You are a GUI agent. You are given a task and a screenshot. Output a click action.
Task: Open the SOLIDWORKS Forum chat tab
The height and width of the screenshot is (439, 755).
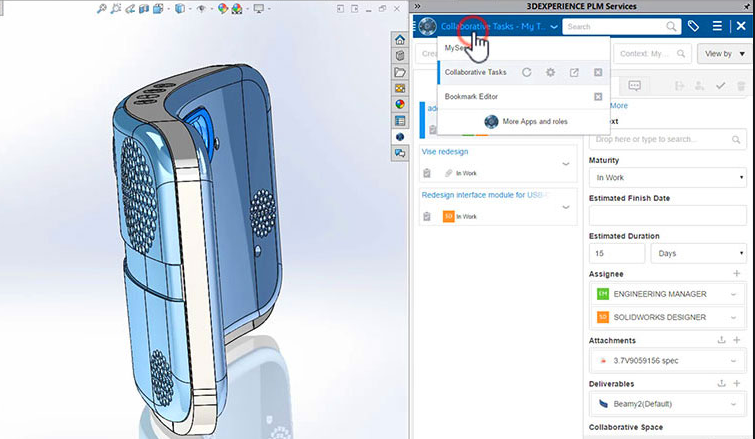coord(400,154)
